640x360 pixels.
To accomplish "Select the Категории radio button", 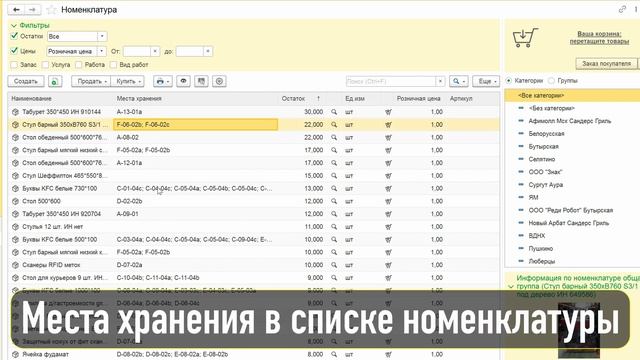I will click(509, 81).
